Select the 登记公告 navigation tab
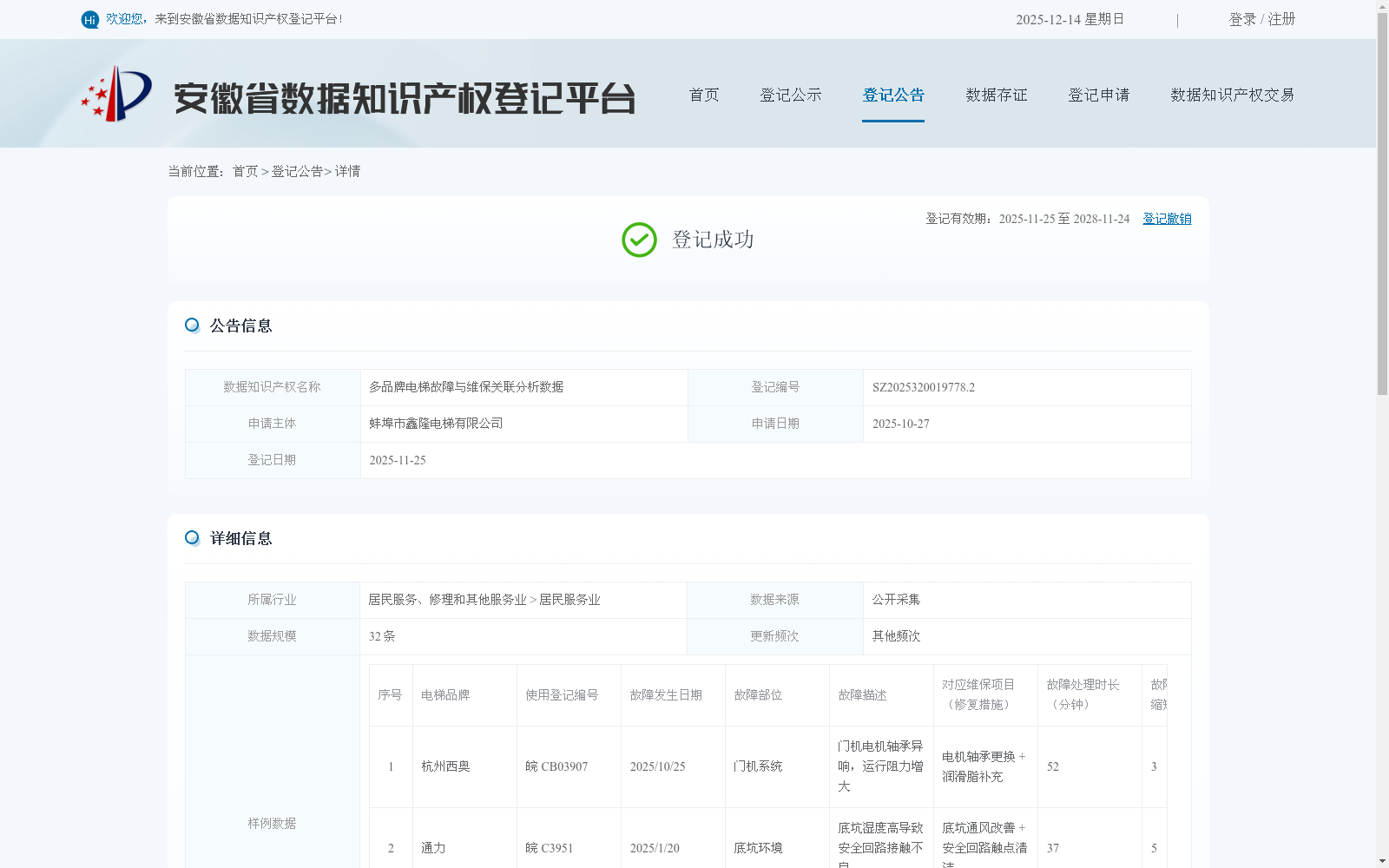Viewport: 1389px width, 868px height. click(893, 95)
